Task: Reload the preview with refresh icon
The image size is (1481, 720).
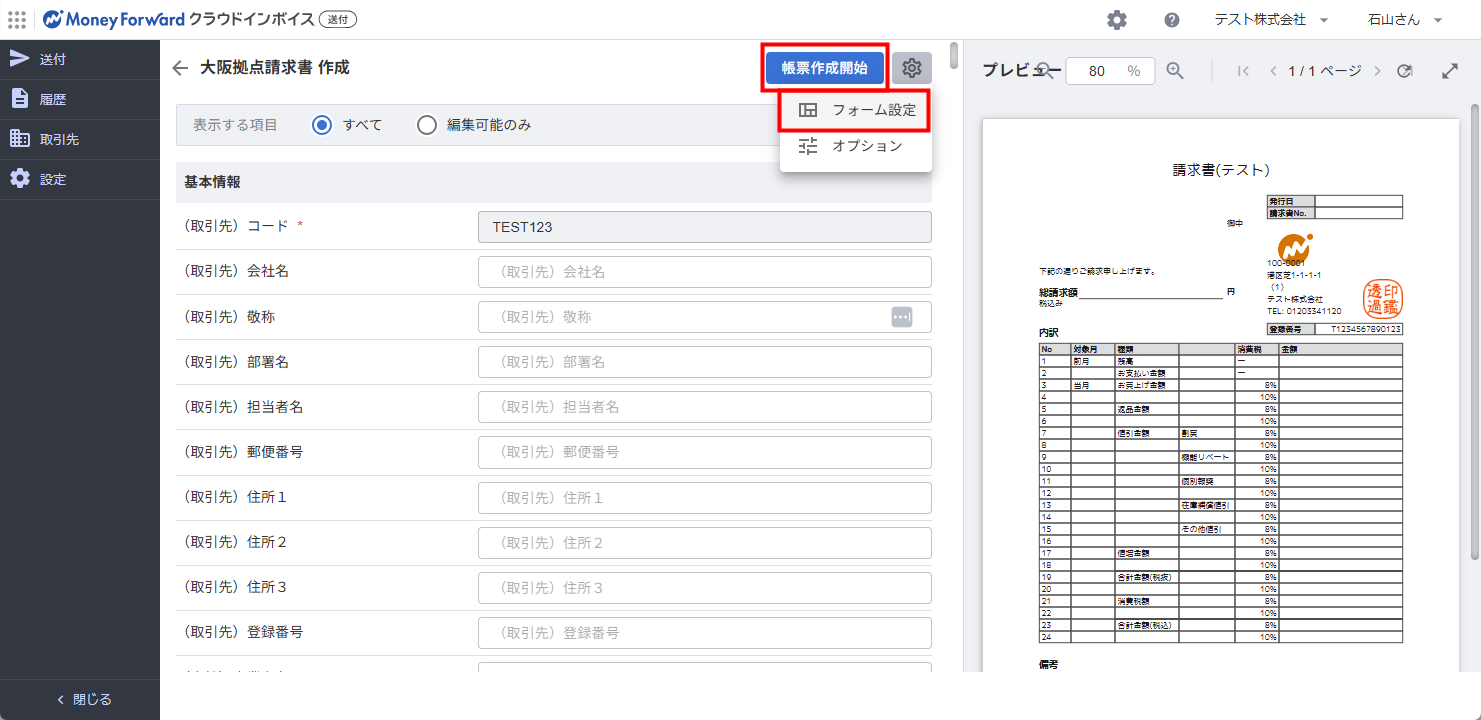Action: [1405, 71]
